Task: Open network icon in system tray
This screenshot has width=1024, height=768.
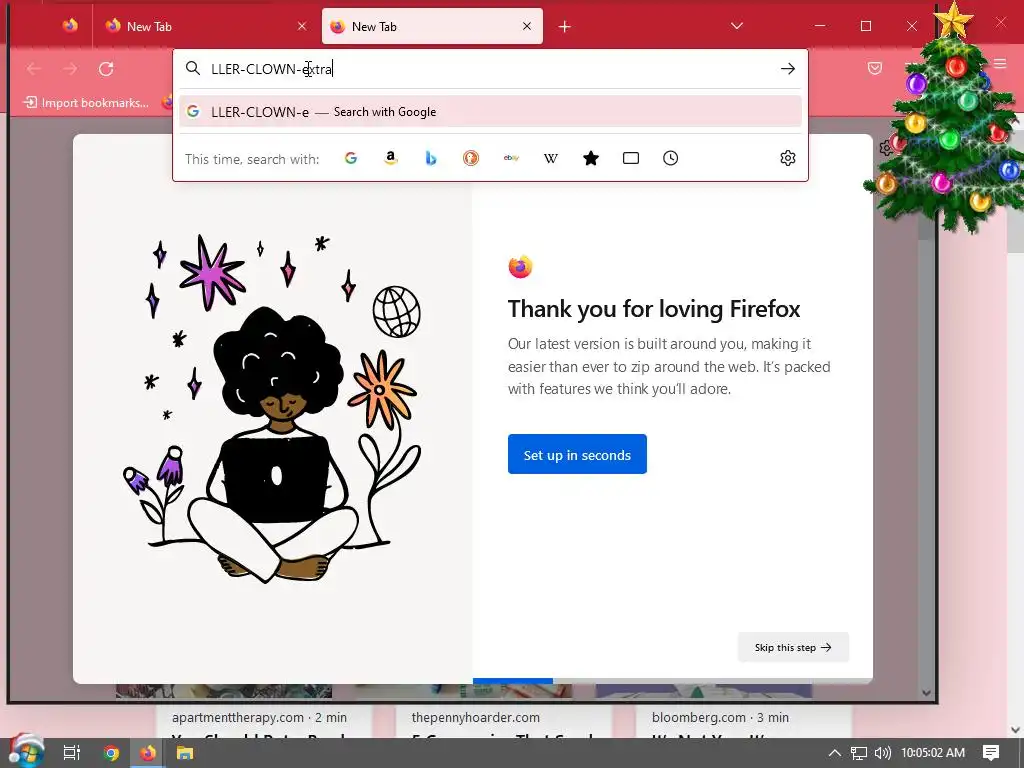Action: 859,753
